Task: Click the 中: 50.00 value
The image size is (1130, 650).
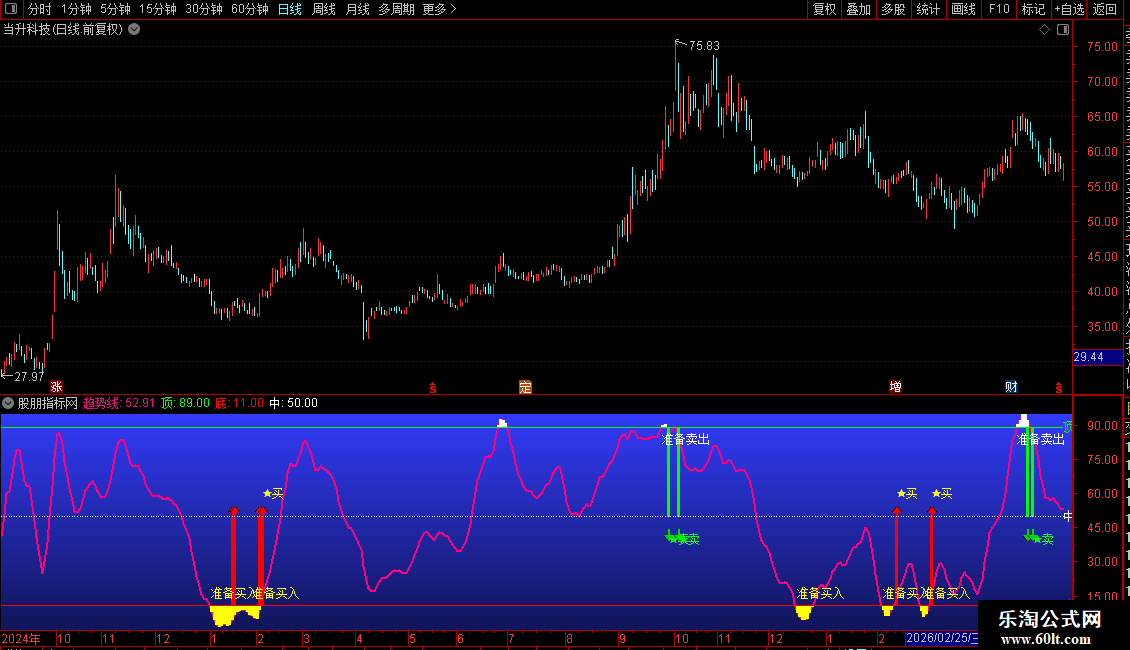Action: (x=293, y=403)
